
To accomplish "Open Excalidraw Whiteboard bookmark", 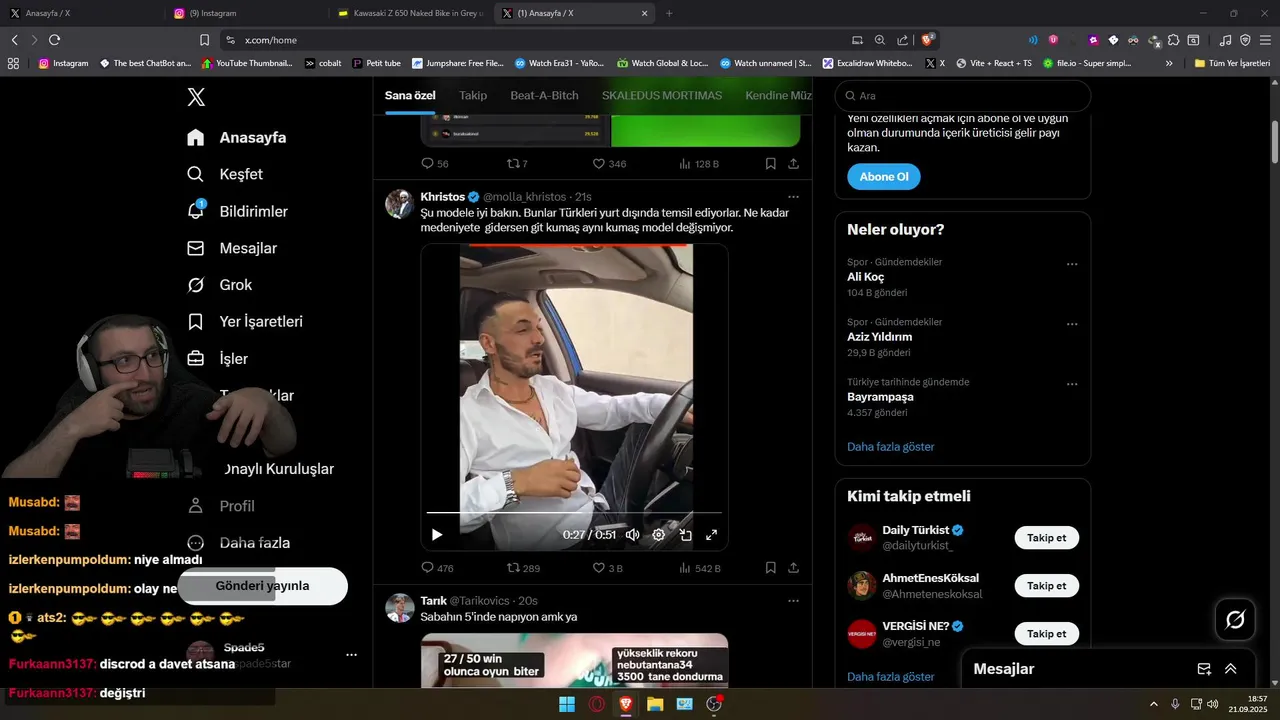I will (x=867, y=63).
